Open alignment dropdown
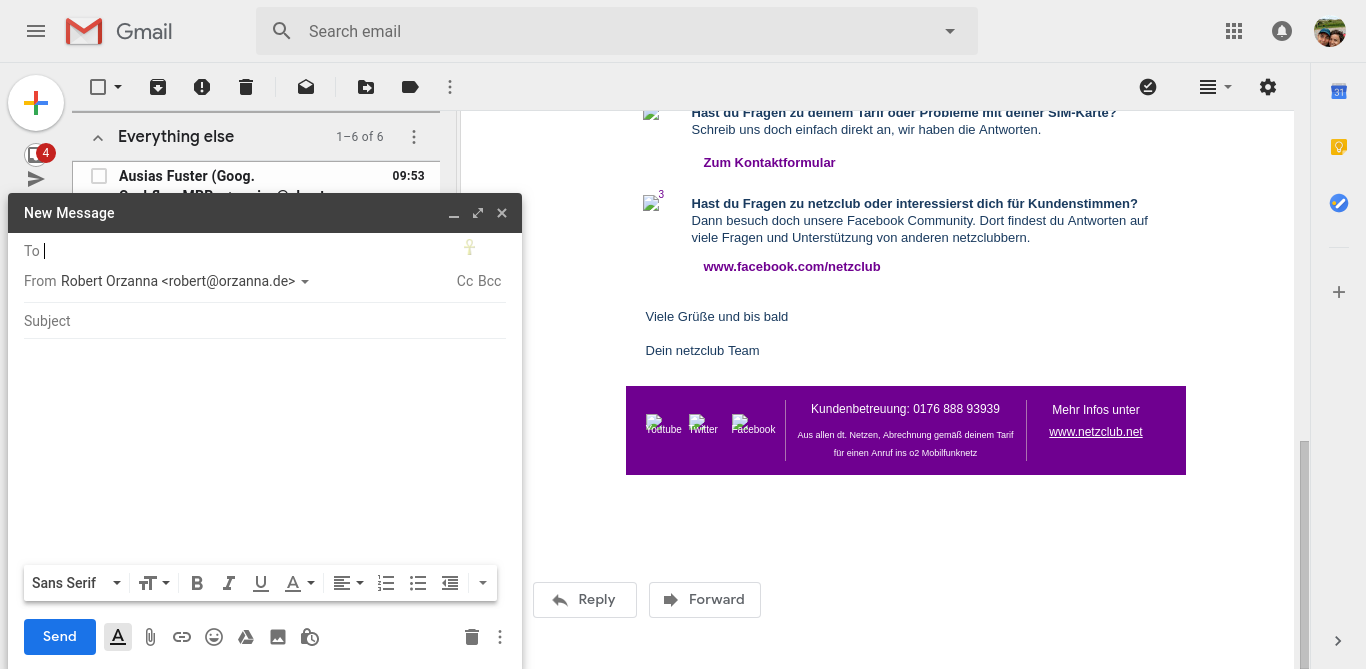The height and width of the screenshot is (669, 1366). (348, 583)
